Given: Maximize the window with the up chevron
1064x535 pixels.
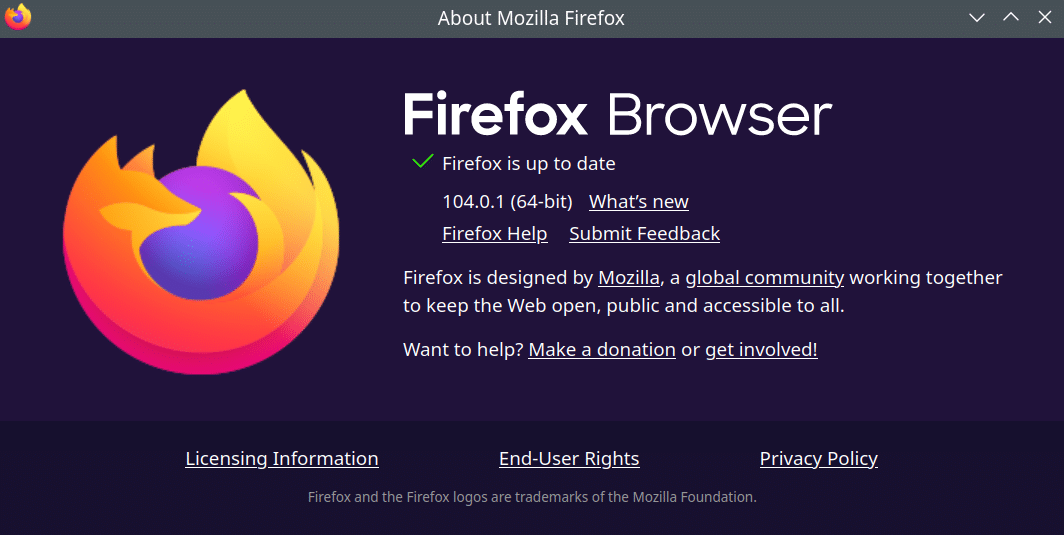Looking at the screenshot, I should tap(1010, 17).
